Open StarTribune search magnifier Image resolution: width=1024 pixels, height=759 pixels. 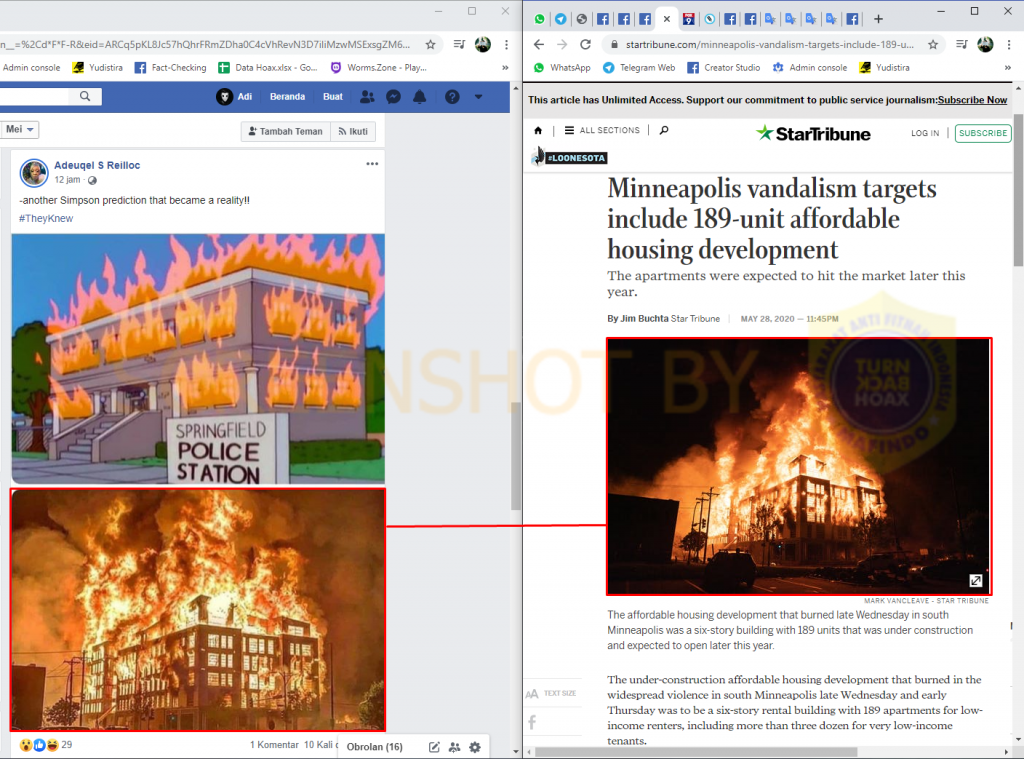click(x=664, y=131)
